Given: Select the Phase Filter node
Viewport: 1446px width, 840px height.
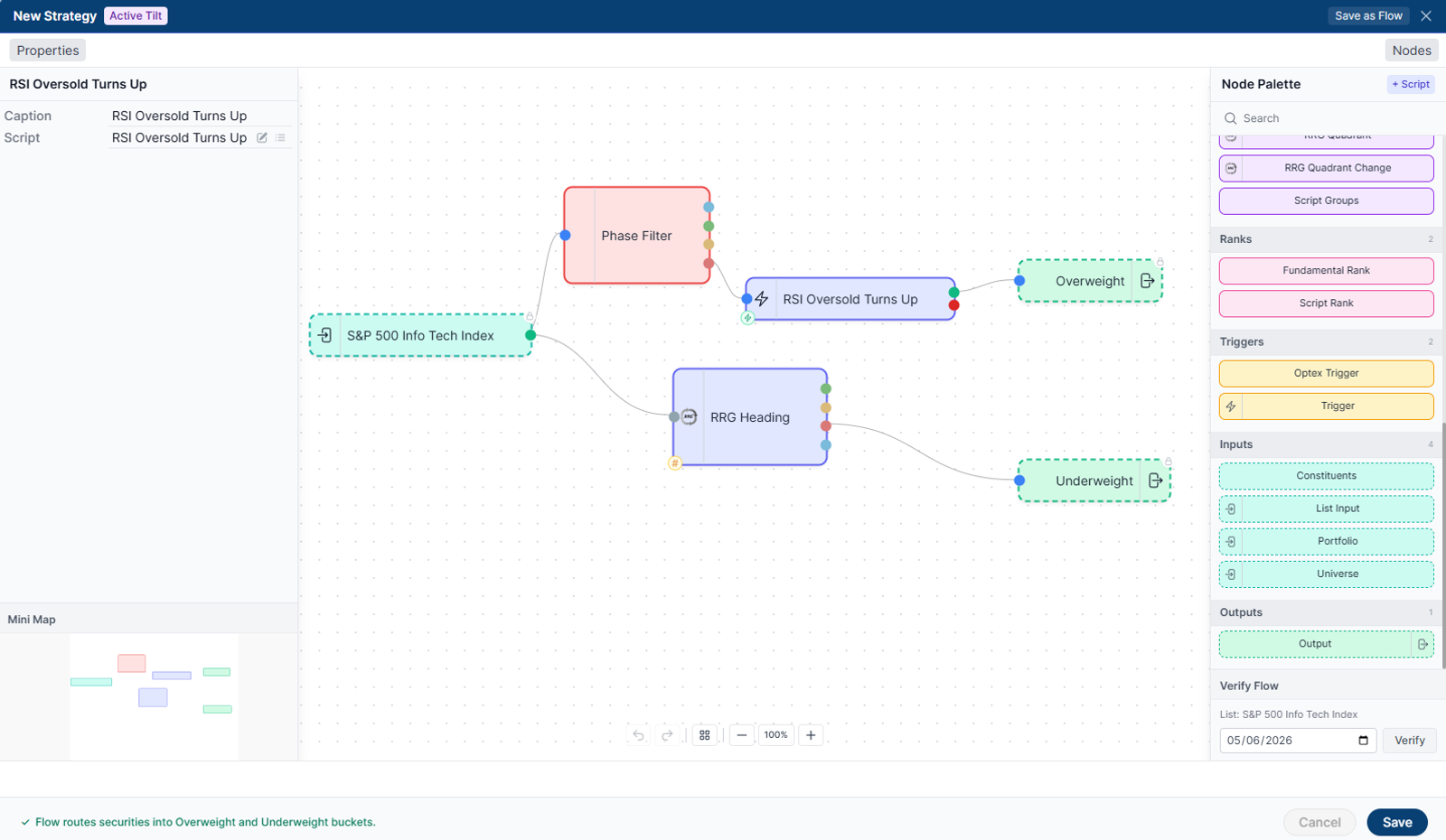Looking at the screenshot, I should click(x=637, y=236).
